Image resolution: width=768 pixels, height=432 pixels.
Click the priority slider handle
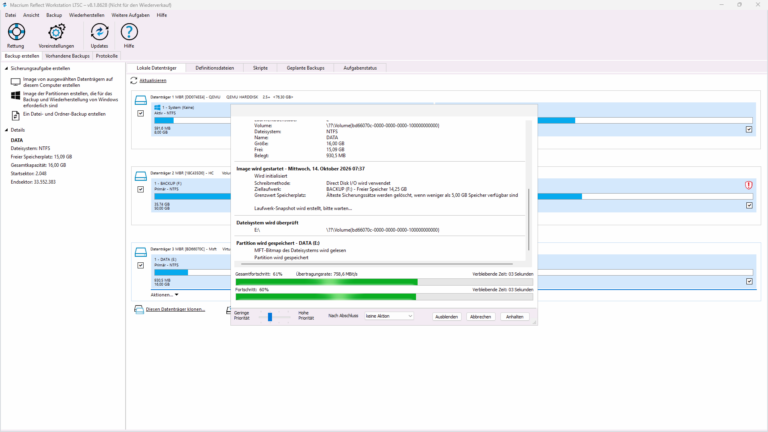[270, 317]
